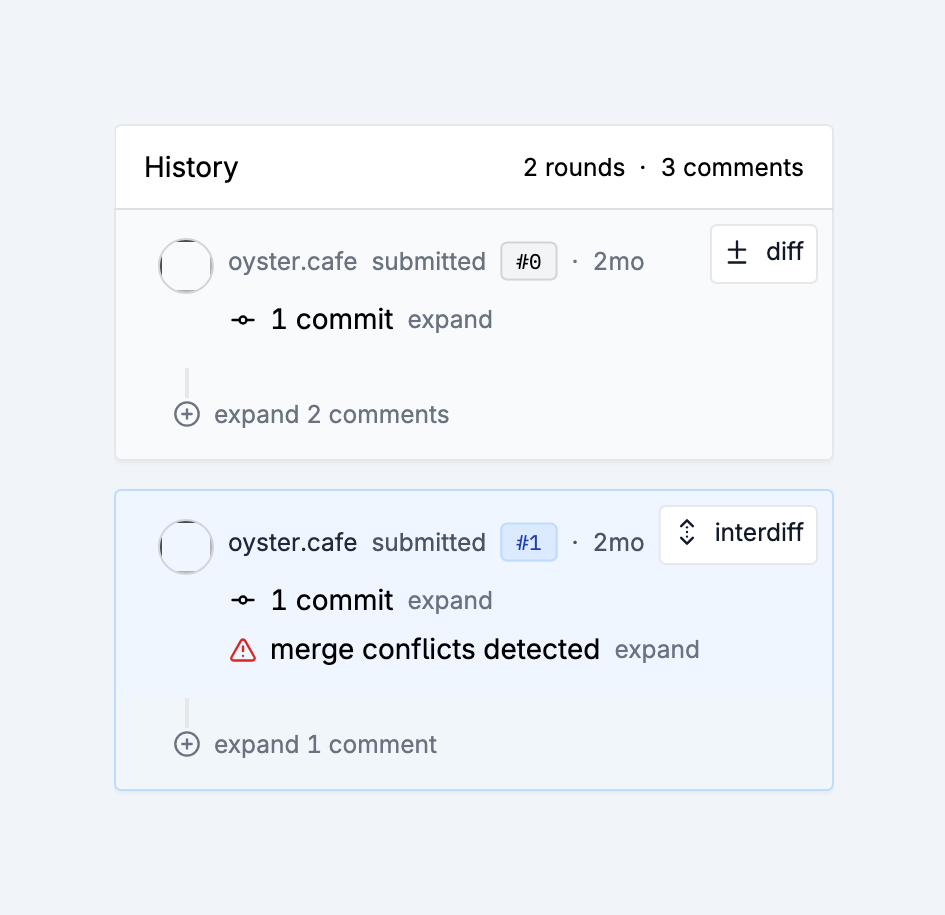945x915 pixels.
Task: Click the merge conflicts warning triangle icon
Action: (243, 649)
